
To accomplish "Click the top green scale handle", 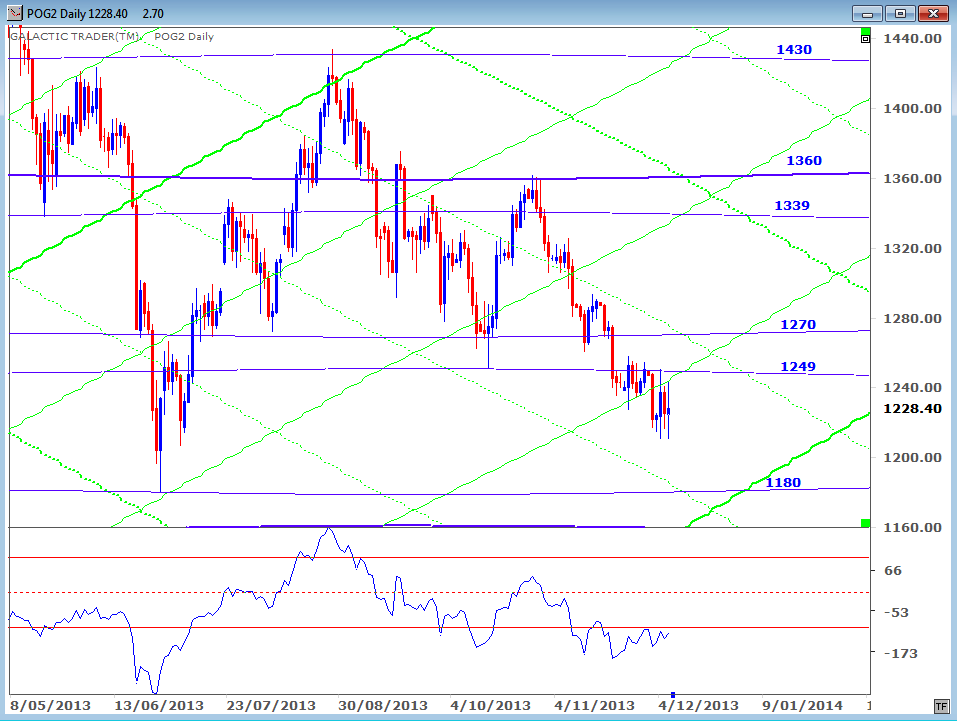I will point(865,31).
